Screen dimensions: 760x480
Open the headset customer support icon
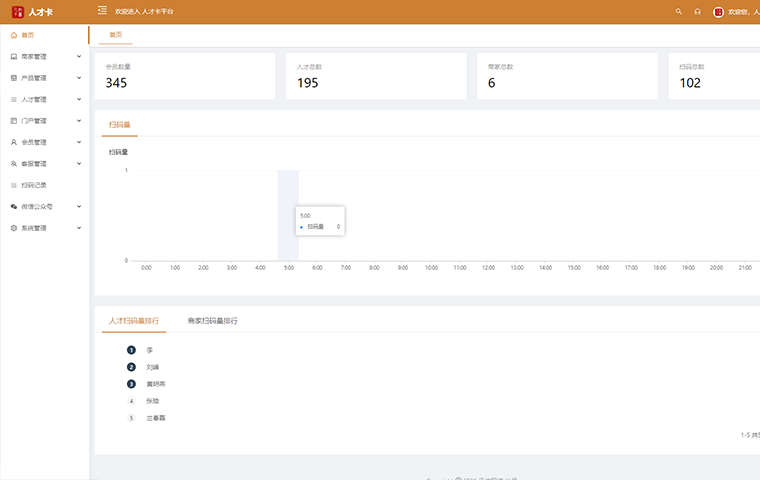[697, 12]
